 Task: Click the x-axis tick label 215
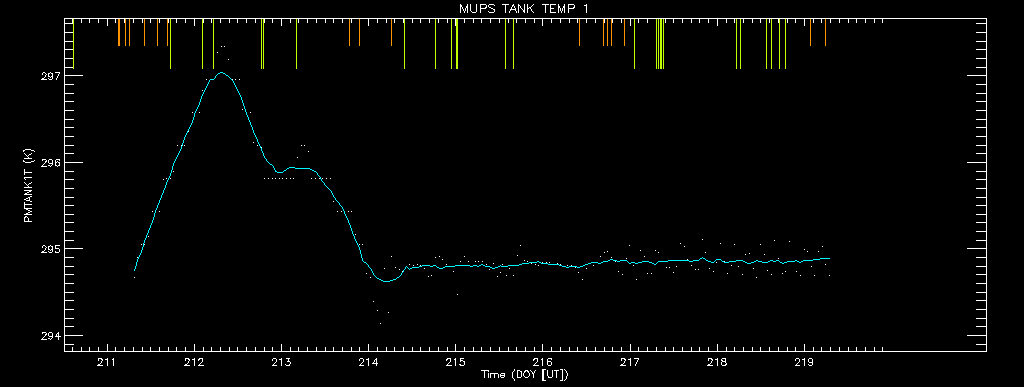click(455, 362)
